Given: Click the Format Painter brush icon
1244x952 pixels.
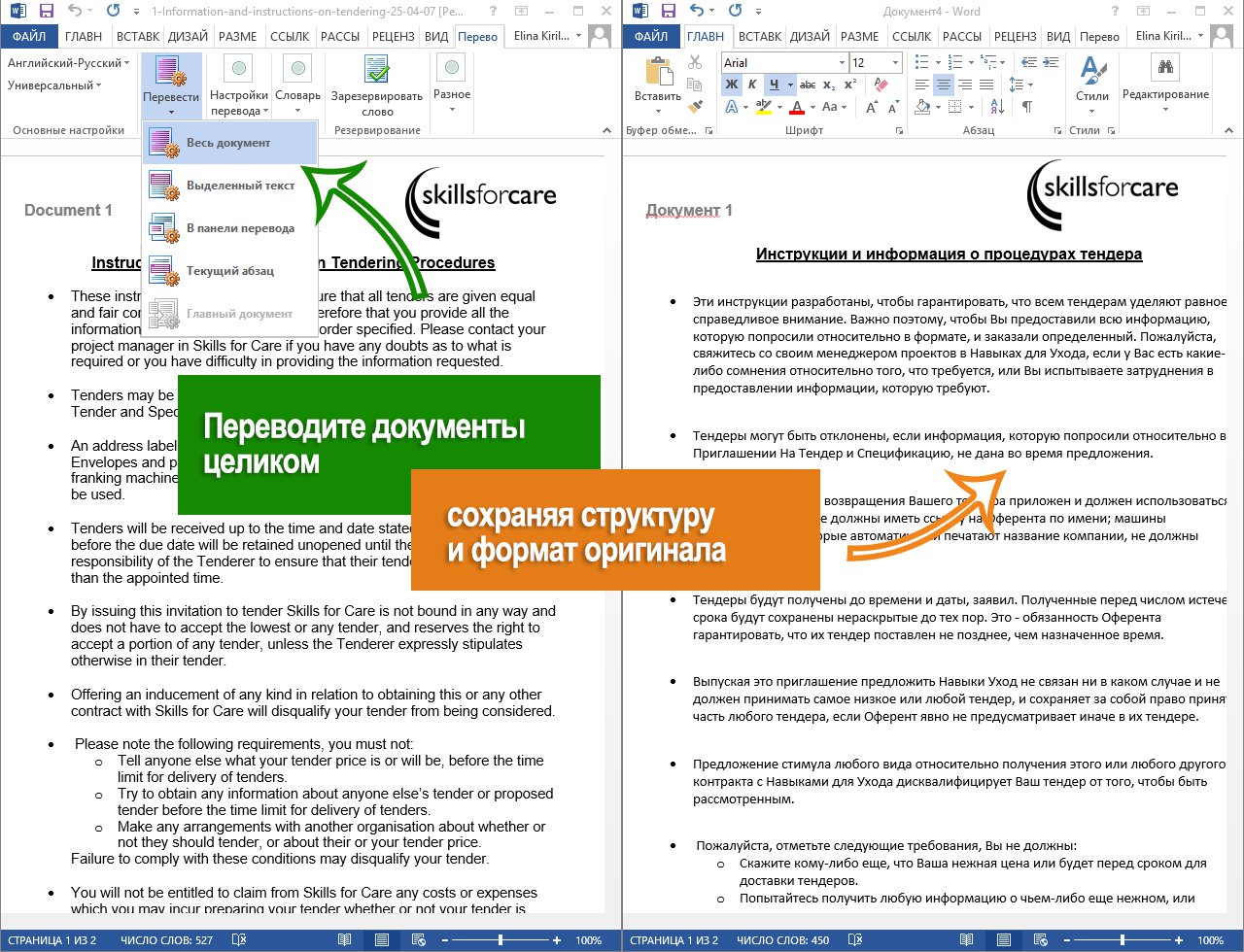Looking at the screenshot, I should tap(694, 107).
